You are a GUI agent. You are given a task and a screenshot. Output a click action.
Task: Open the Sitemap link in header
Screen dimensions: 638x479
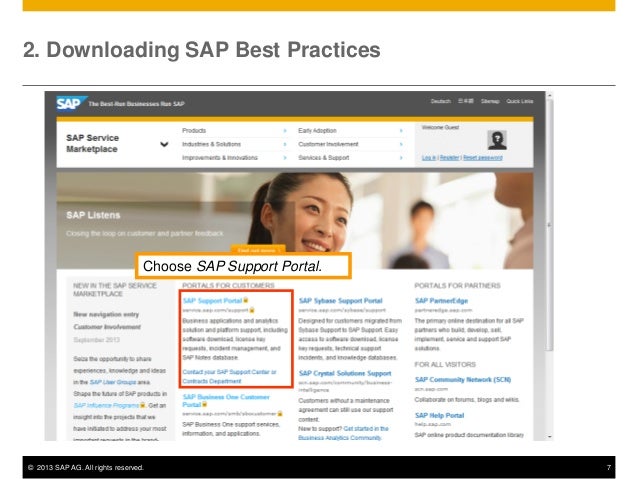click(490, 101)
